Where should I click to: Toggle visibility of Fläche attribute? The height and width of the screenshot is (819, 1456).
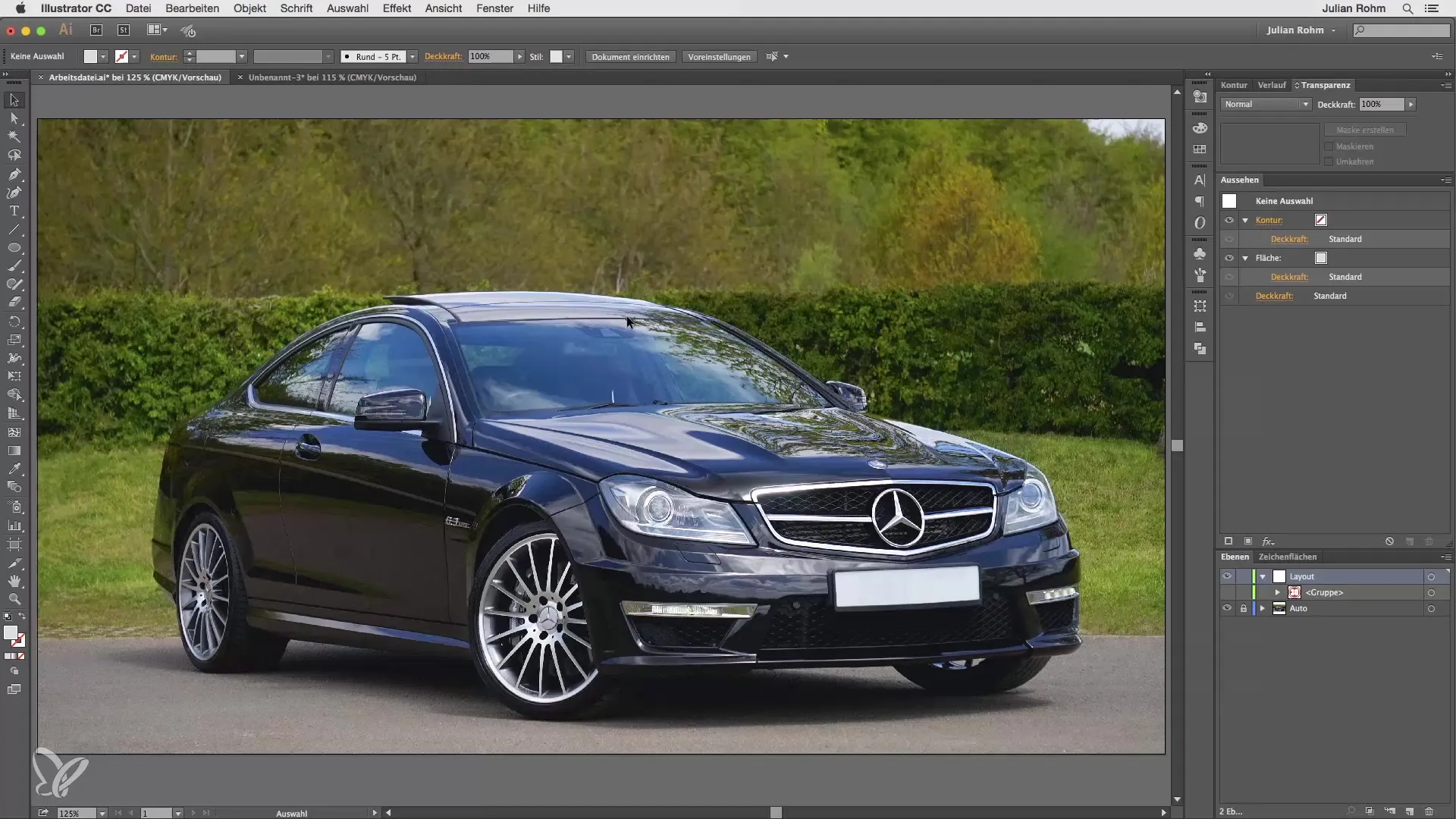tap(1229, 258)
